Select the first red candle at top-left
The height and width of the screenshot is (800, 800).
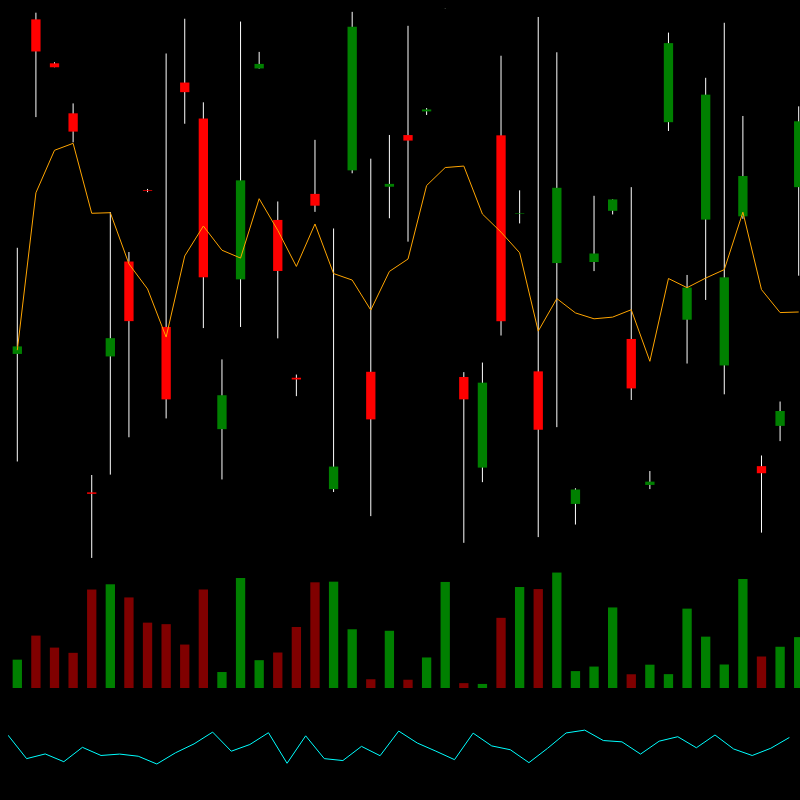tap(36, 35)
